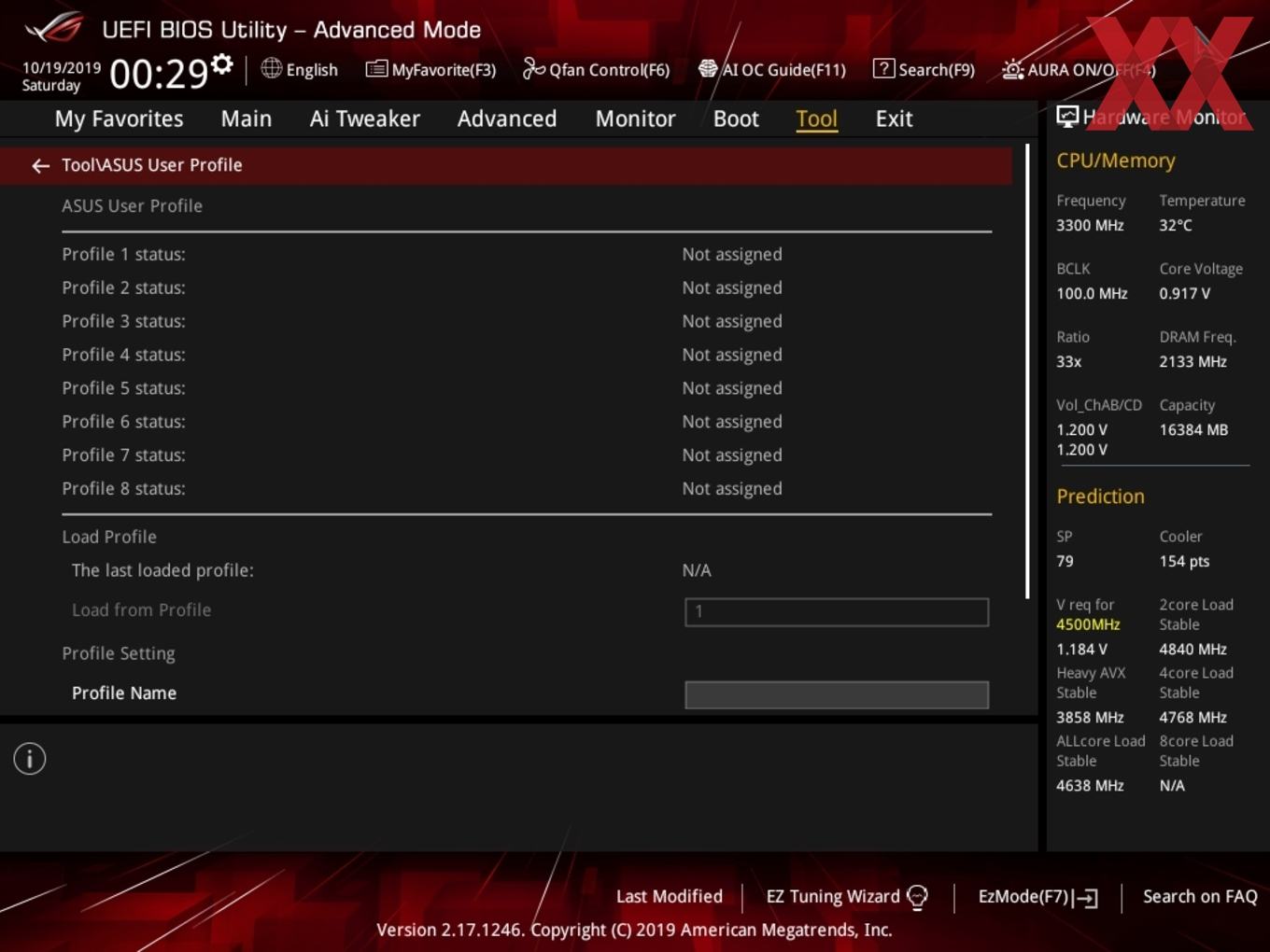
Task: Switch to the Main tab
Action: [x=247, y=119]
